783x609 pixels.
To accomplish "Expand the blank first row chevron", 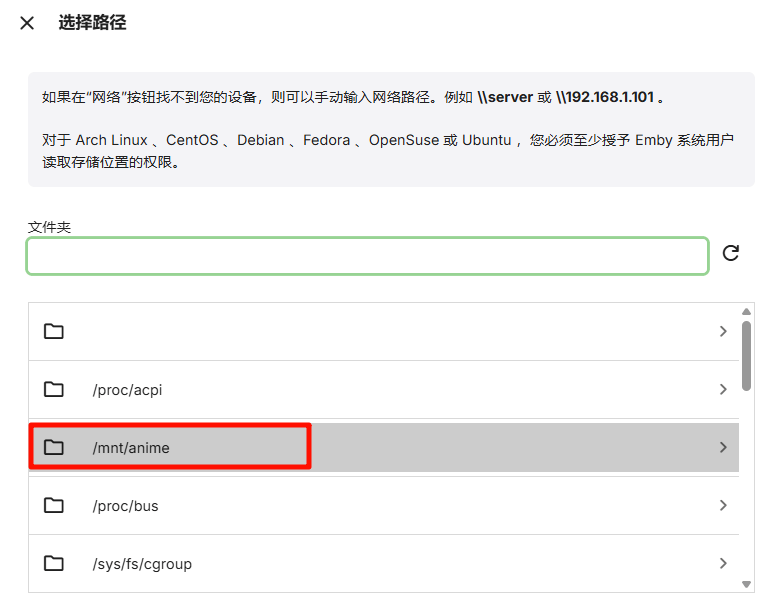I will (x=723, y=331).
